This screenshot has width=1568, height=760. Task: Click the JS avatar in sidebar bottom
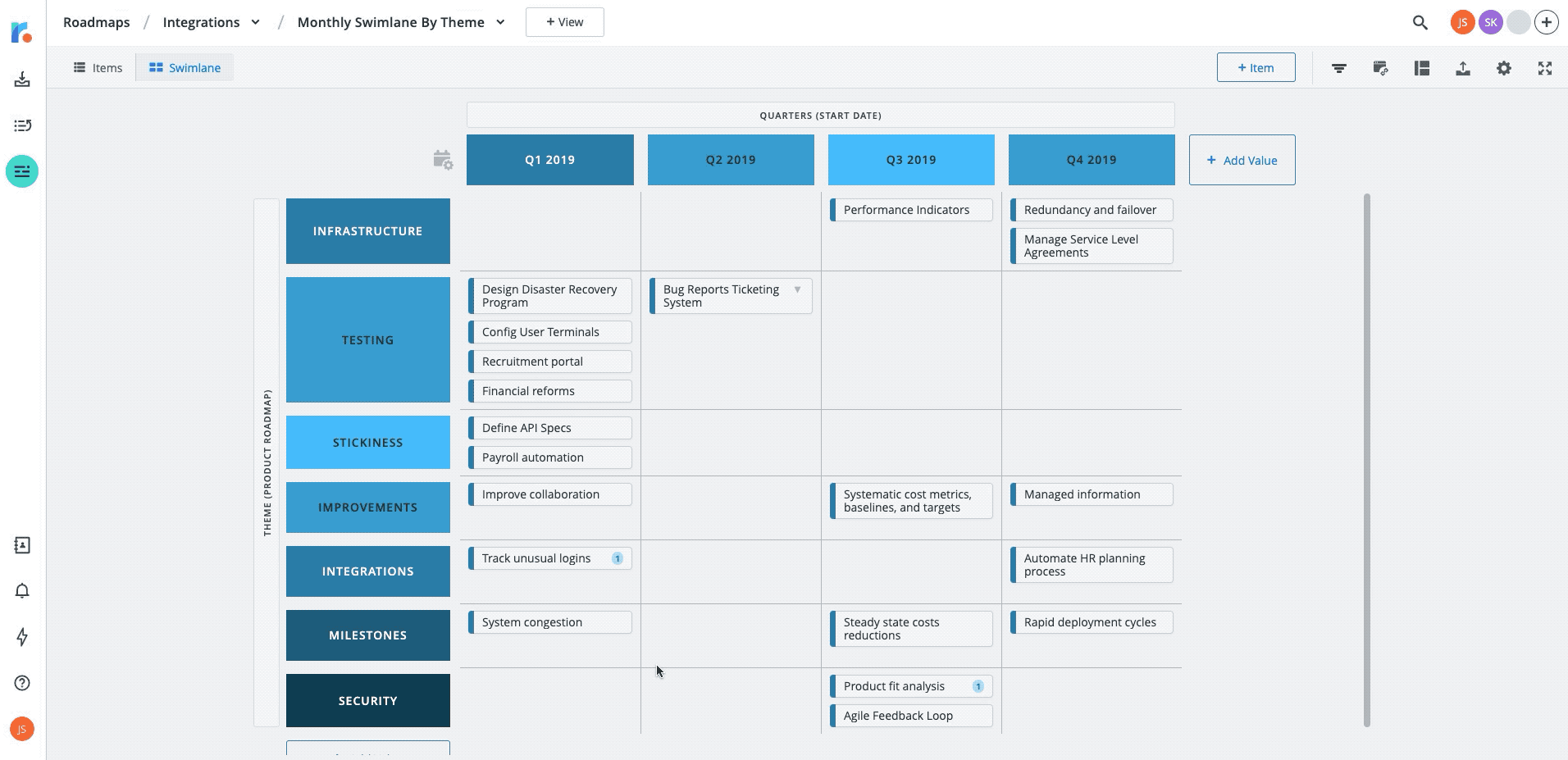22,729
